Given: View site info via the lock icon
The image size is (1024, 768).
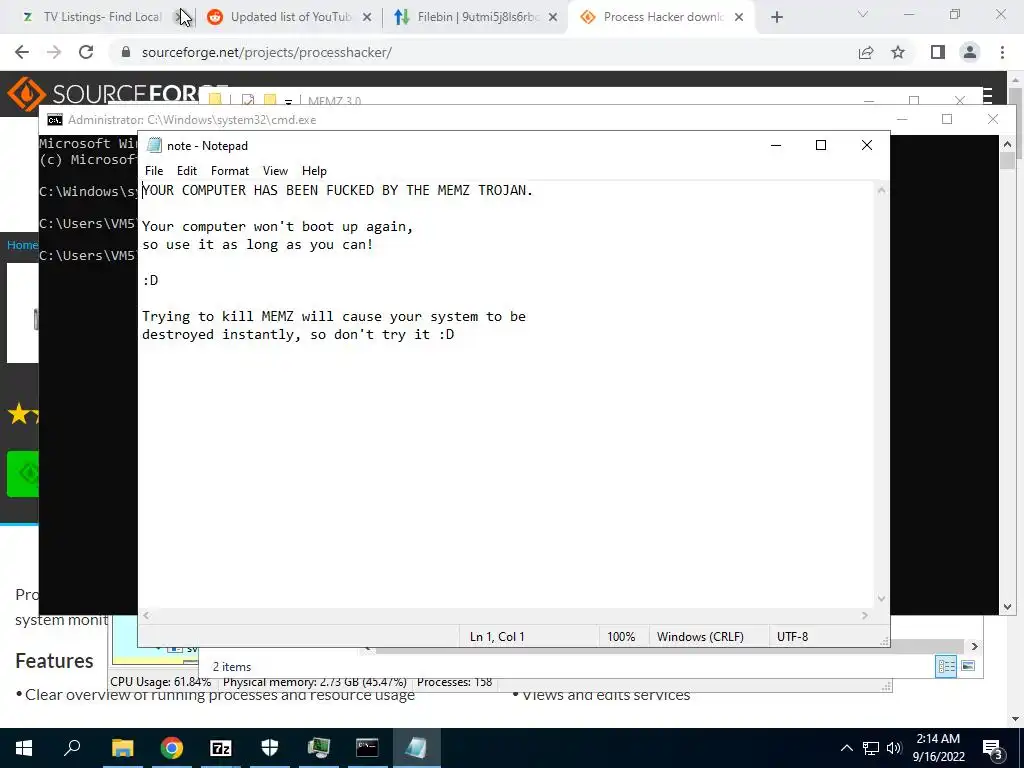Looking at the screenshot, I should tap(126, 52).
